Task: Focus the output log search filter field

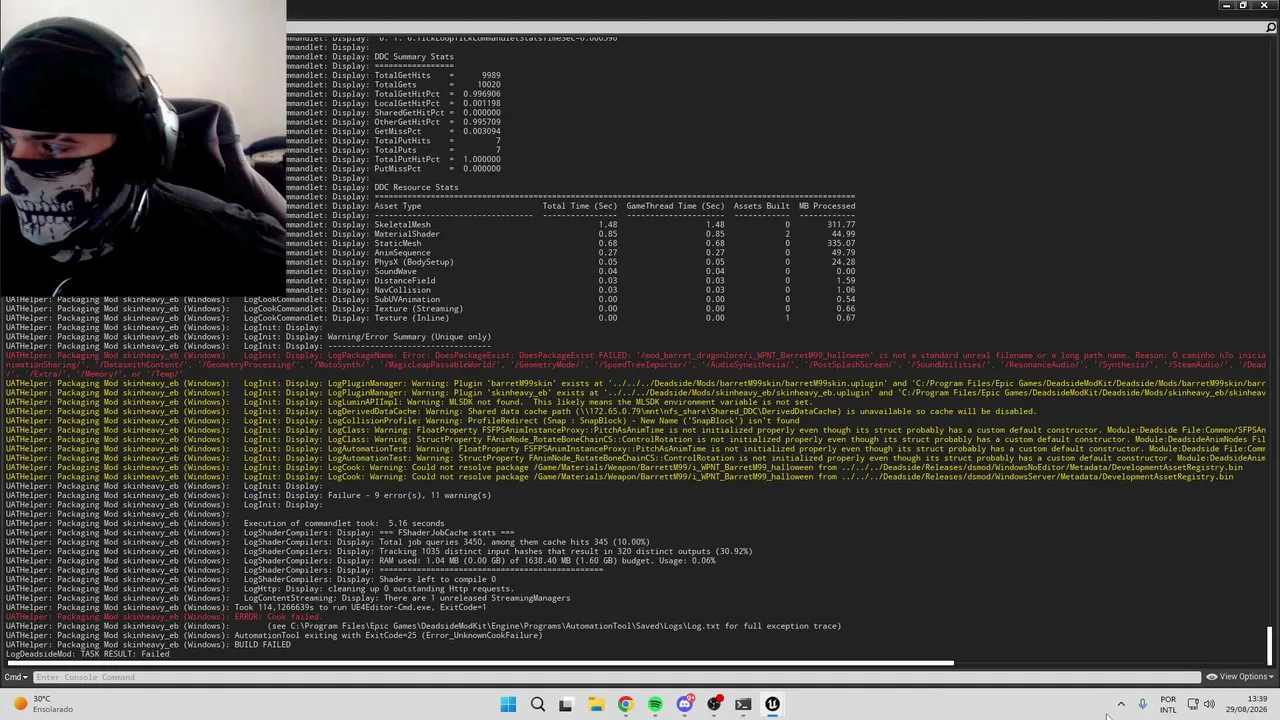Action: coord(775,28)
